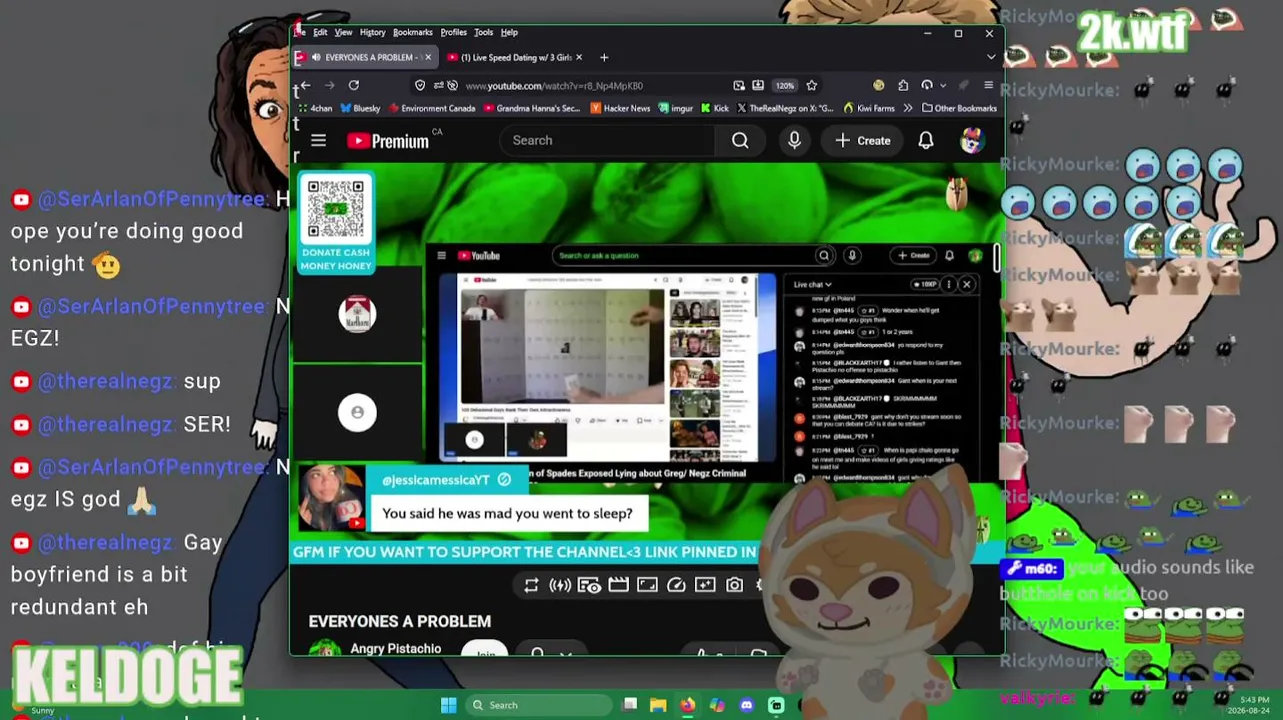The width and height of the screenshot is (1283, 720).
Task: Close the EVERYONES A PROBLEM tab
Action: 427,57
